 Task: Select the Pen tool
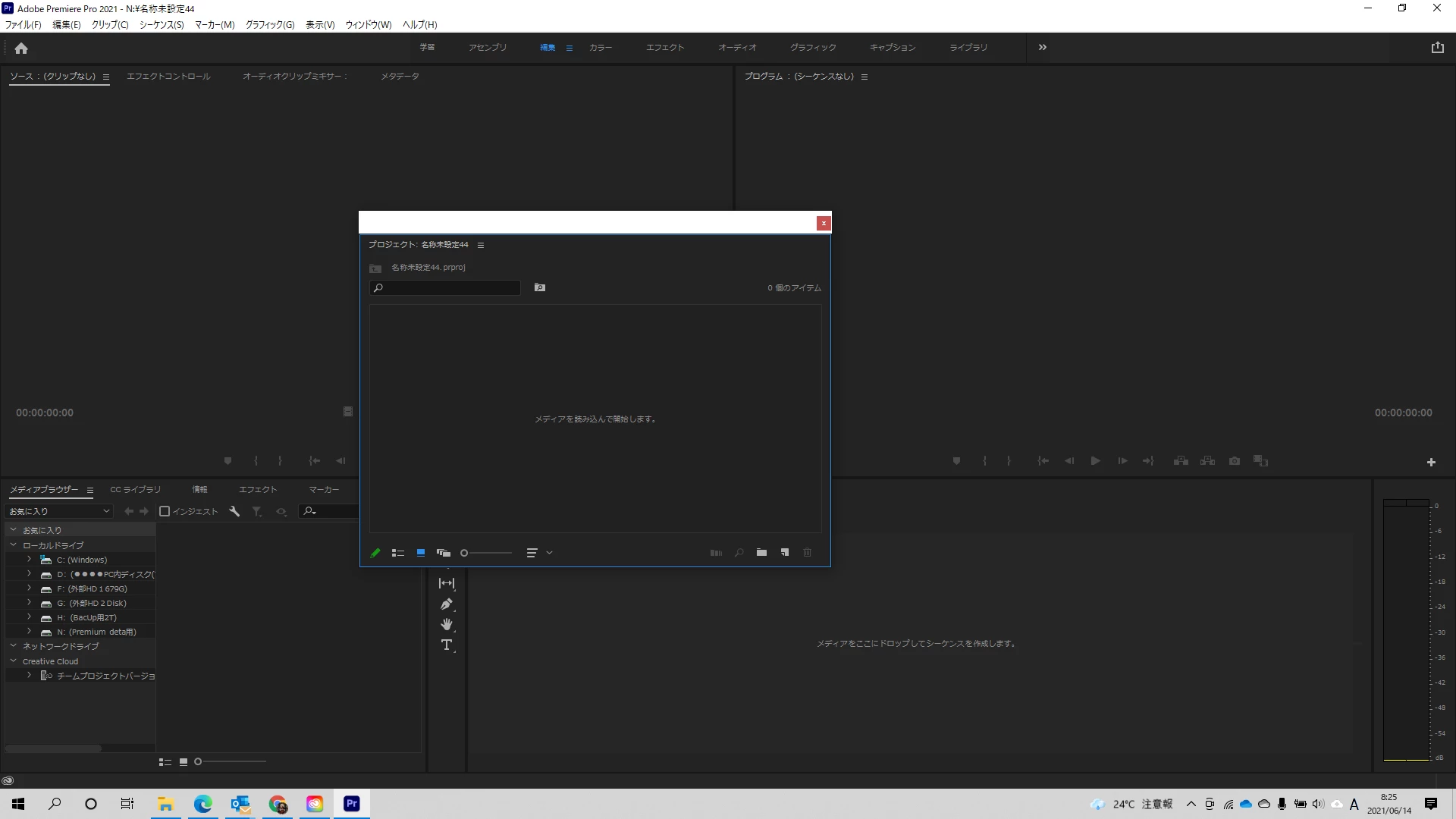[x=446, y=604]
